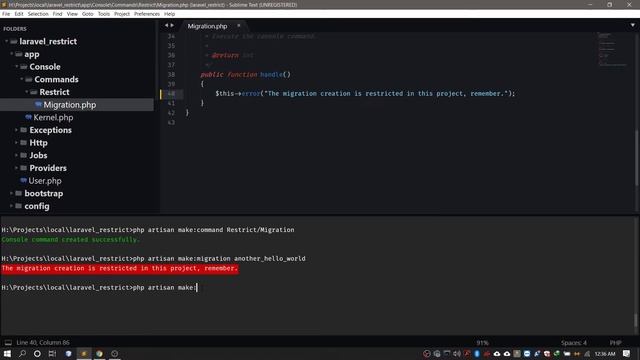Click the laravel_restrict root folder icon
Image resolution: width=640 pixels, height=360 pixels.
(x=14, y=41)
